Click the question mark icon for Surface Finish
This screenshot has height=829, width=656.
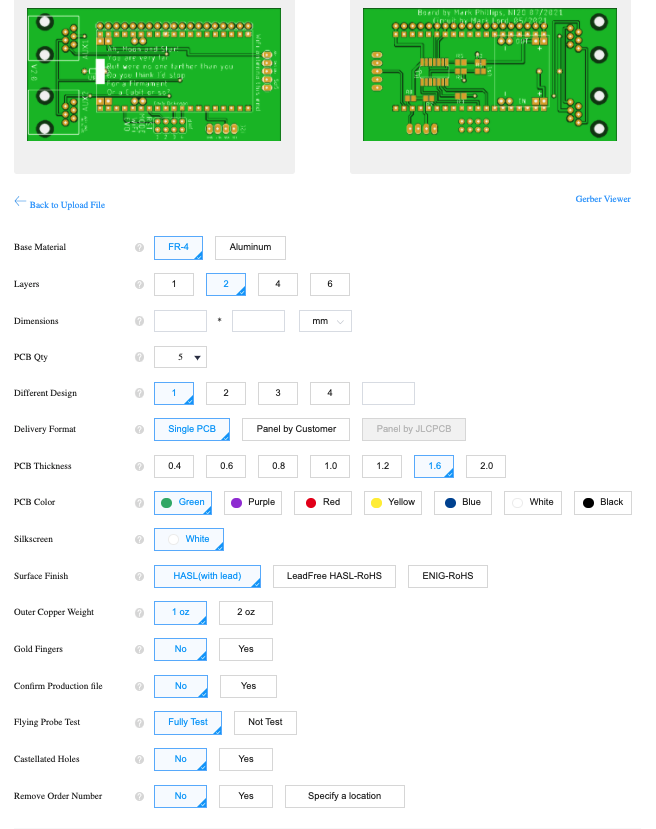click(139, 577)
